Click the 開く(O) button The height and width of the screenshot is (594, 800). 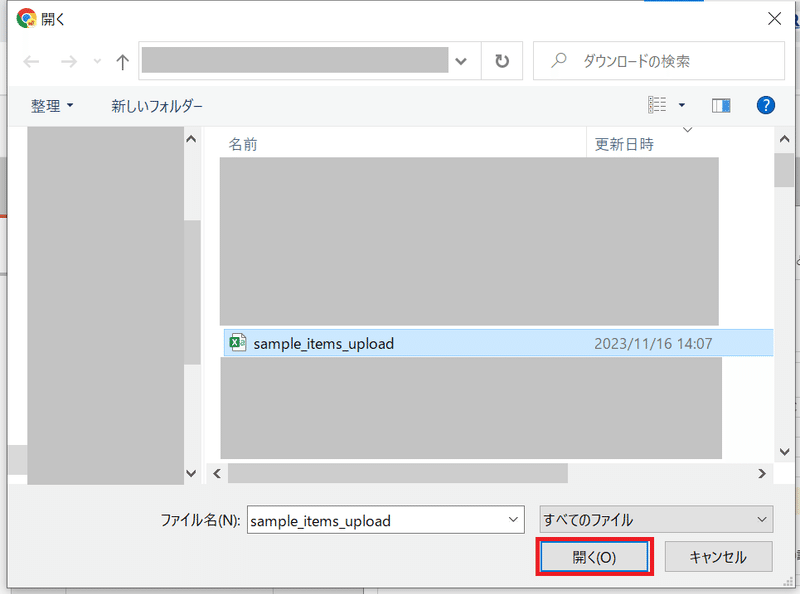pyautogui.click(x=594, y=557)
